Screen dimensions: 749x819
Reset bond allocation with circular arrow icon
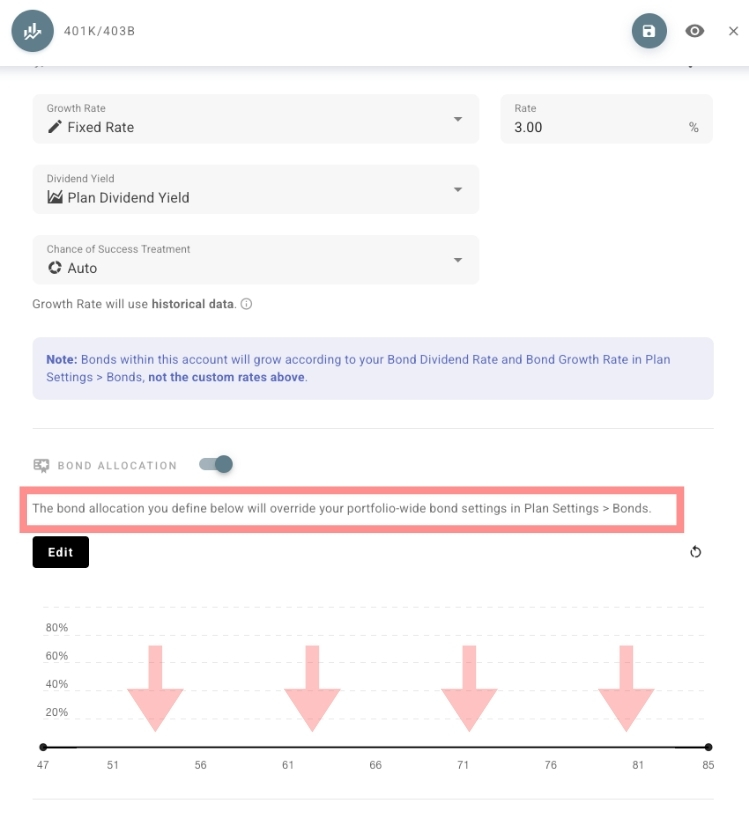[696, 552]
